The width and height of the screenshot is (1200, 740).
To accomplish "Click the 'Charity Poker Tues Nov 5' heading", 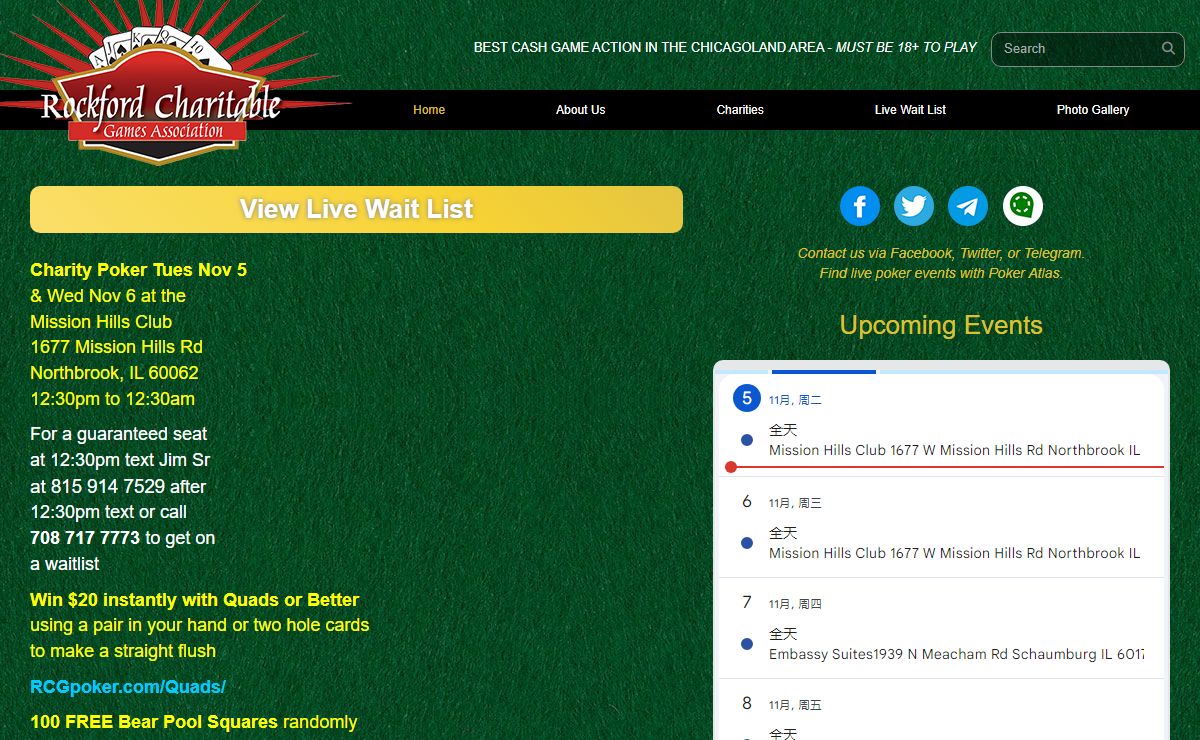I will coord(138,270).
